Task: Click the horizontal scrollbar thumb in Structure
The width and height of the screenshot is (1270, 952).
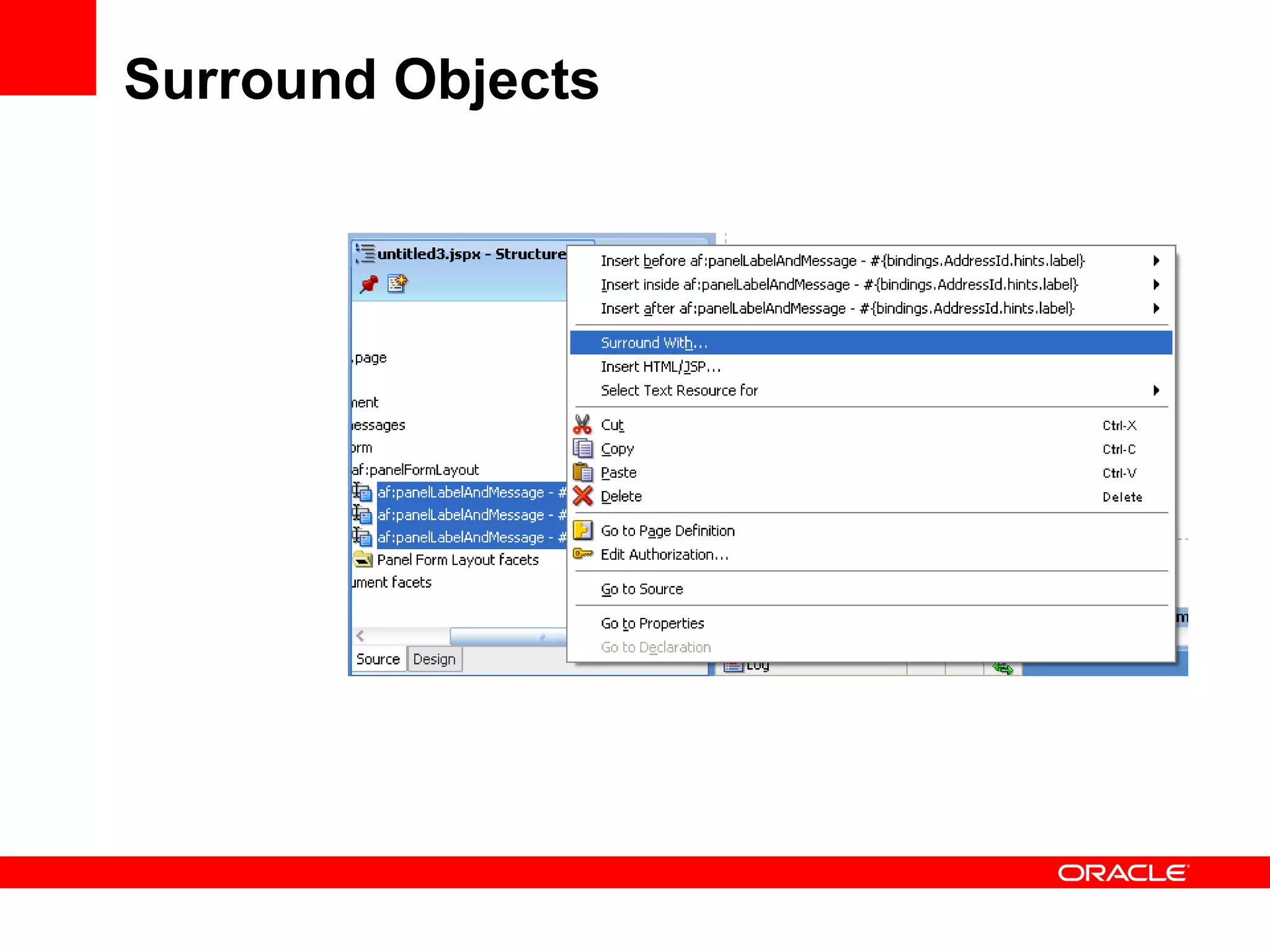Action: [508, 637]
